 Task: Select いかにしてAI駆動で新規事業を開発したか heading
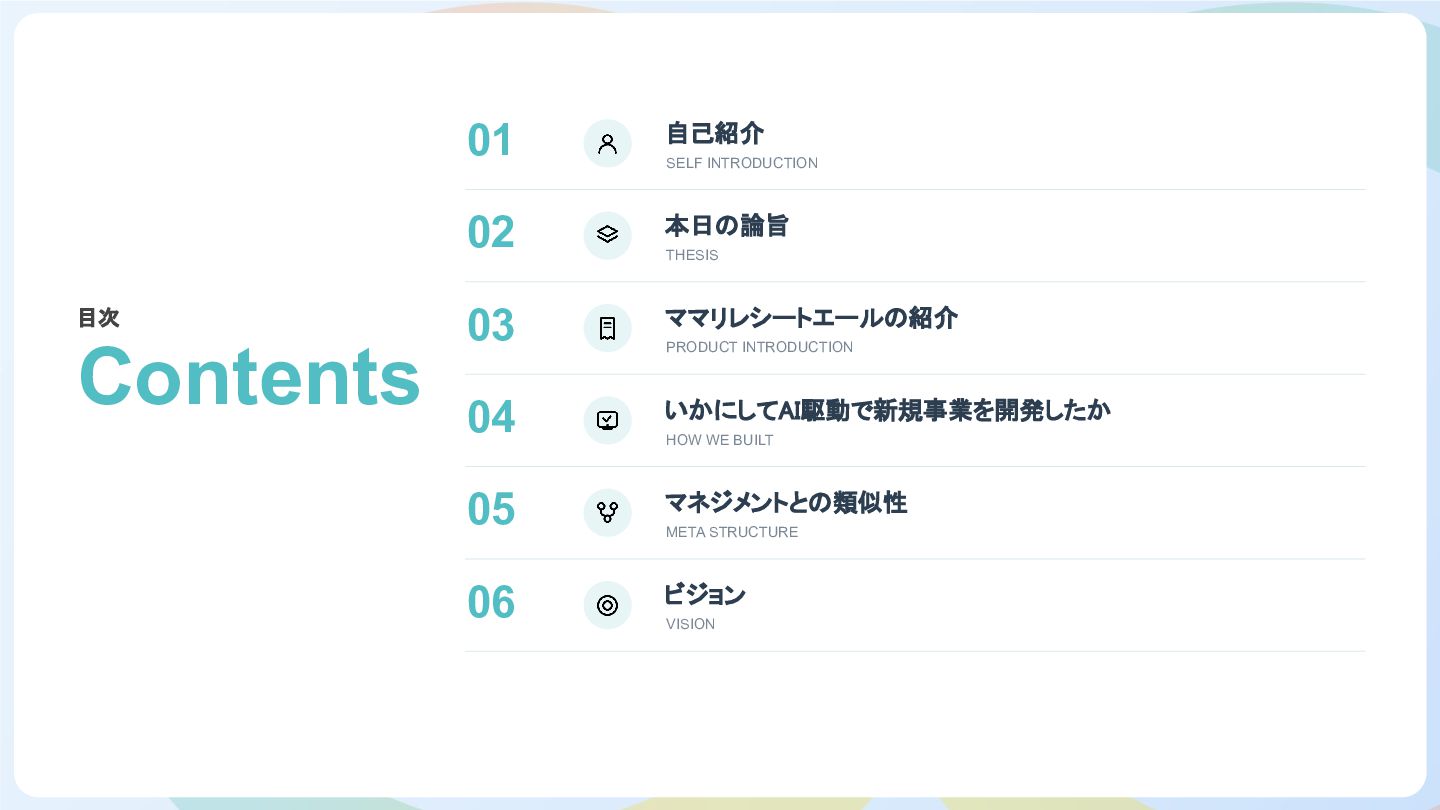888,410
